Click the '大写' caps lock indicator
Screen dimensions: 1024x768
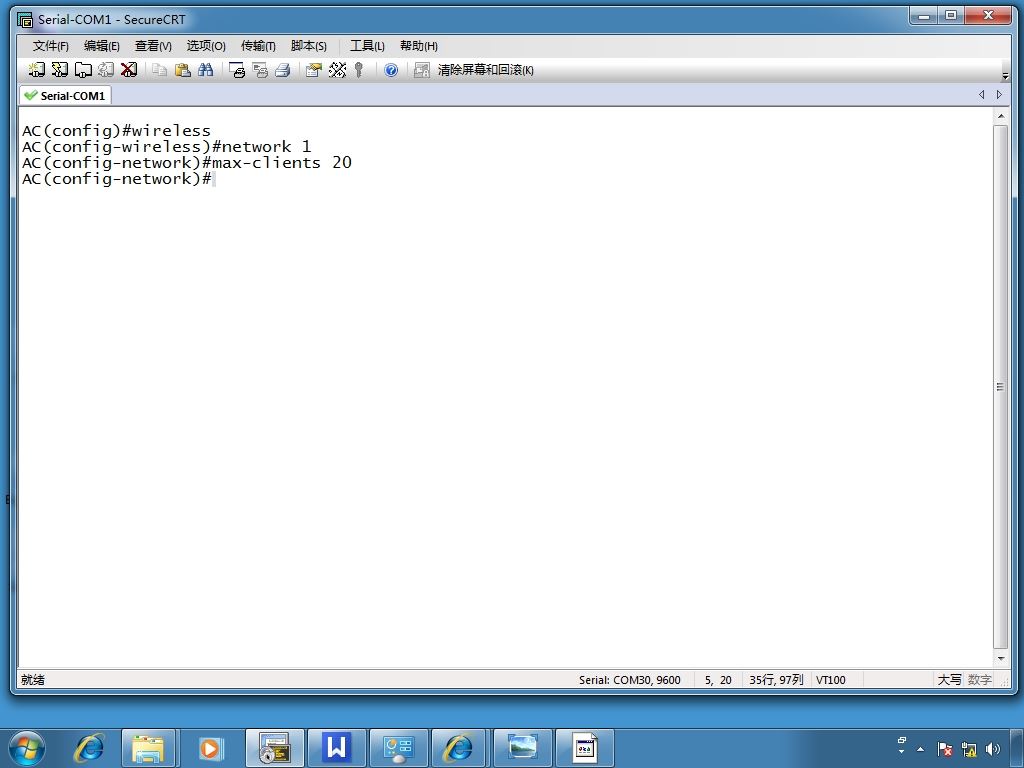click(x=950, y=680)
